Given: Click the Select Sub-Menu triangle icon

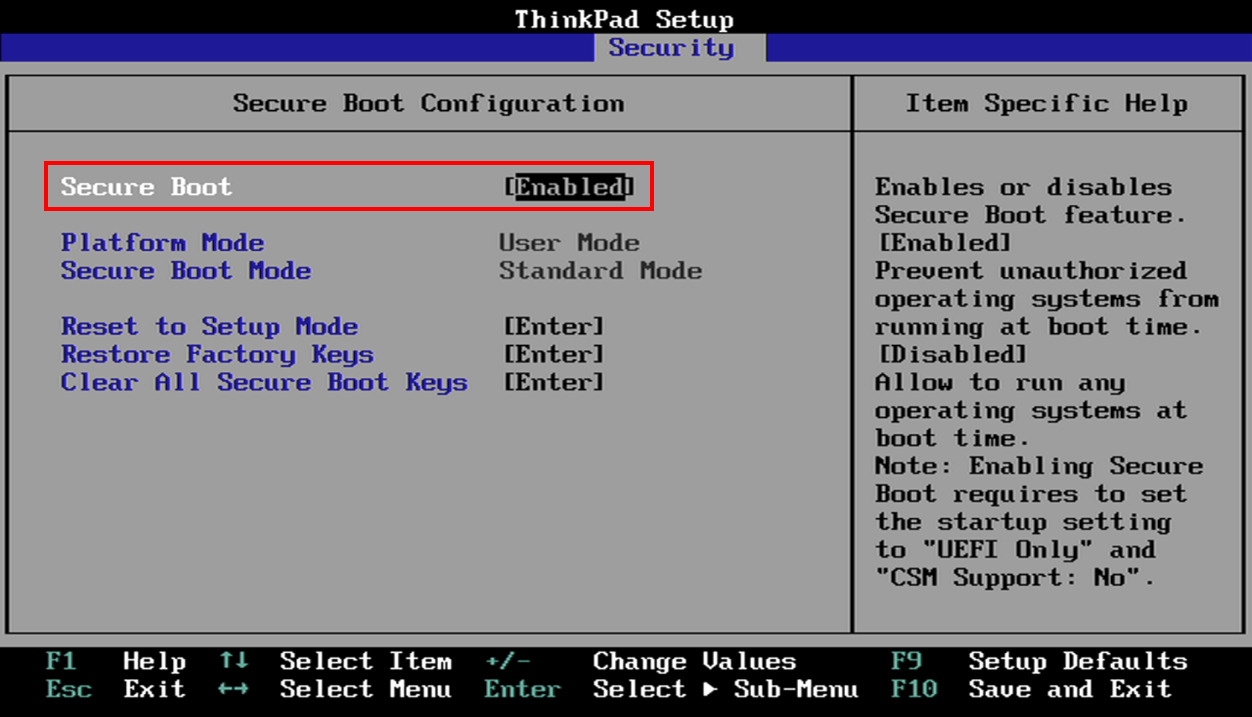Looking at the screenshot, I should (710, 690).
